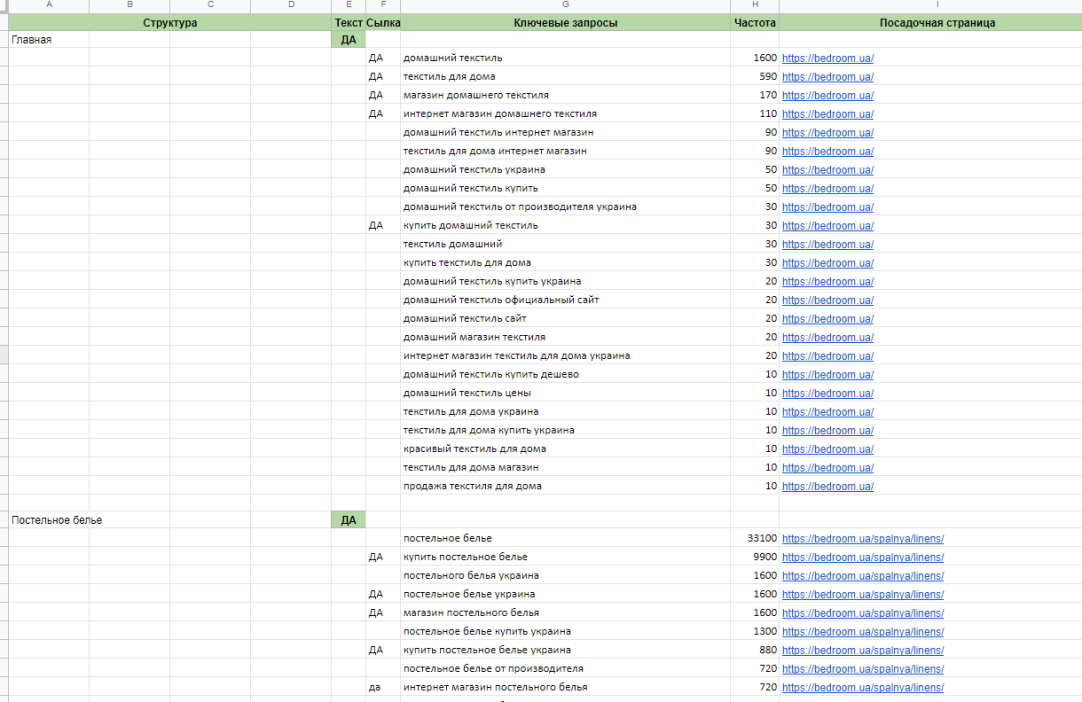The width and height of the screenshot is (1082, 702).
Task: Select frequency cell 33100
Action: click(755, 538)
